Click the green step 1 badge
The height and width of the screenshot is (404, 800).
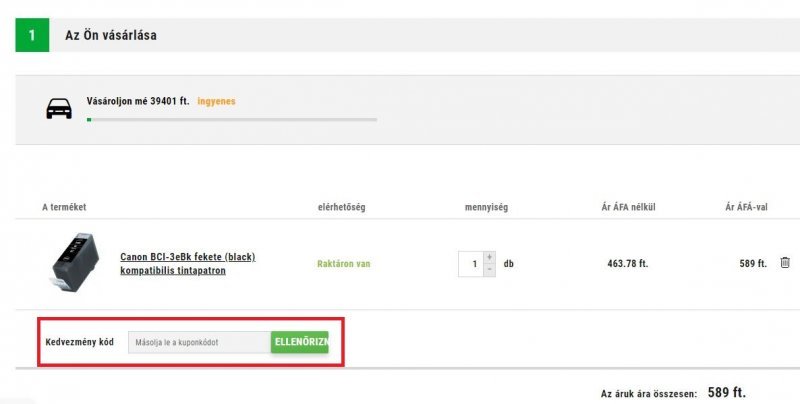coord(32,35)
